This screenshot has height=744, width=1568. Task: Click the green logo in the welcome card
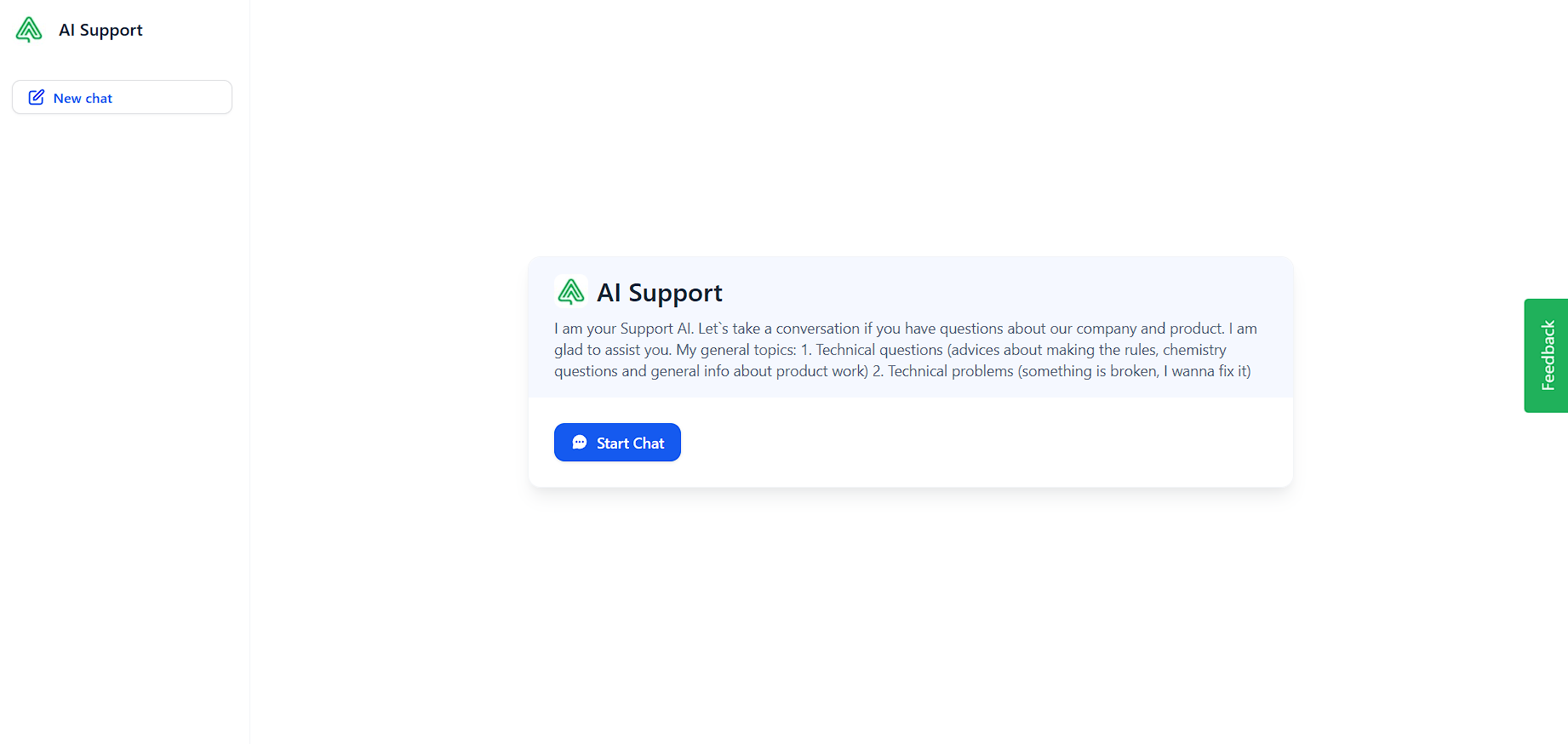[x=570, y=292]
